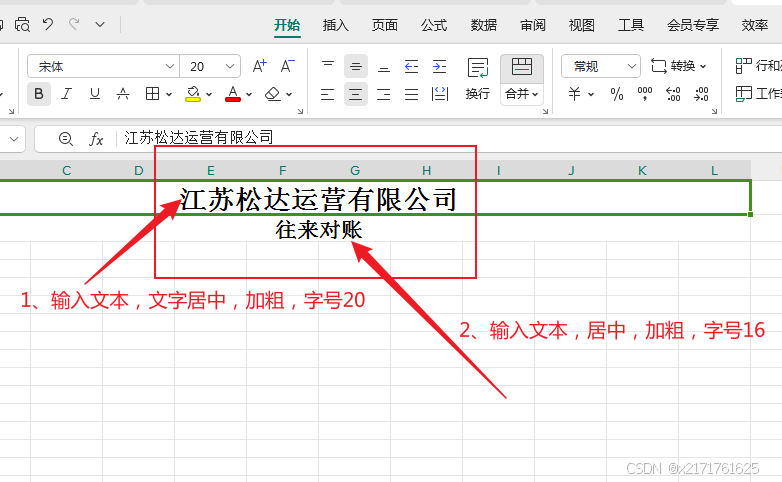Click the zoom magnifier in formula bar
This screenshot has height=482, width=782.
[x=65, y=139]
